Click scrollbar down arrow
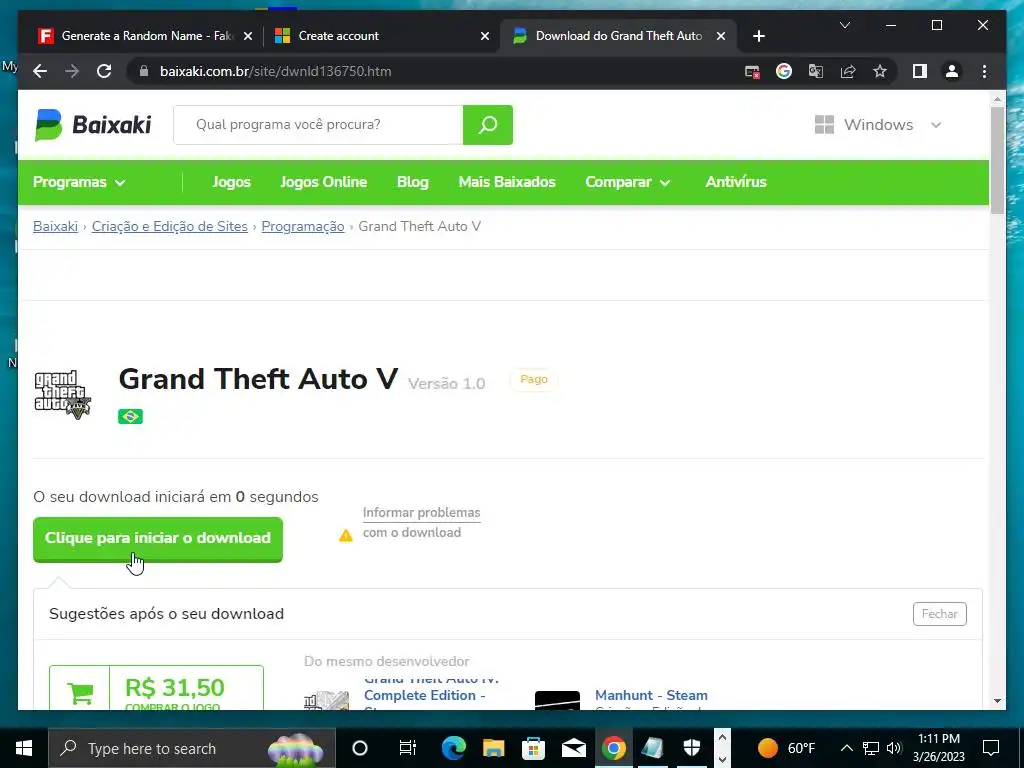This screenshot has width=1024, height=768. 997,701
